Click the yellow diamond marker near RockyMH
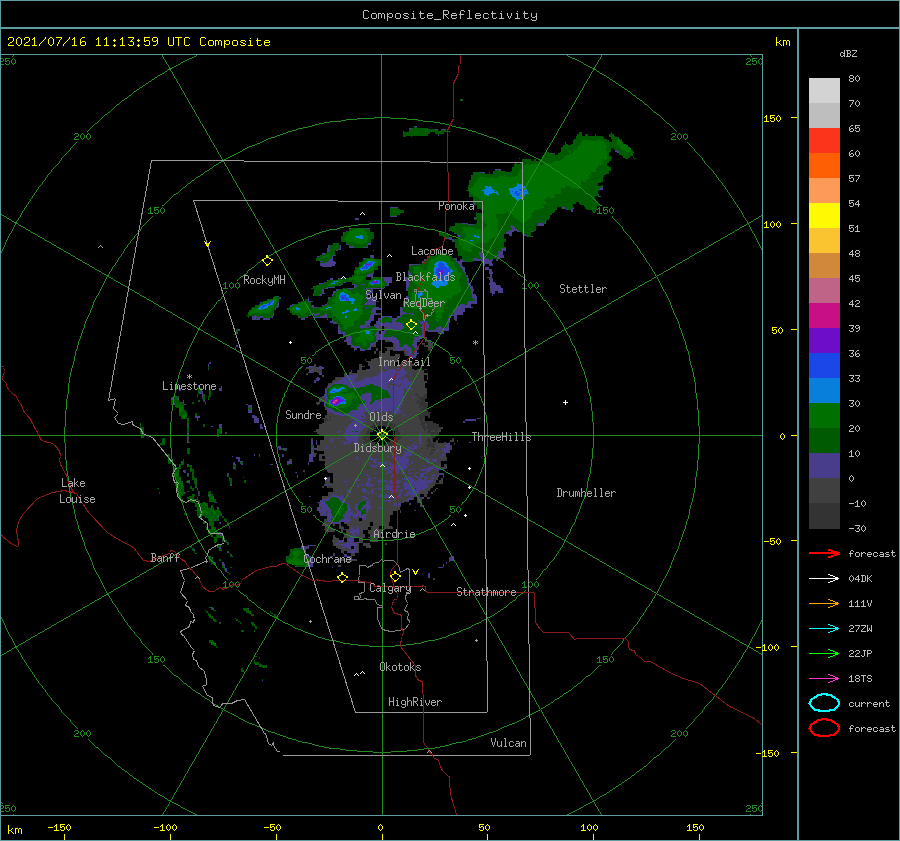This screenshot has width=900, height=841. click(267, 261)
